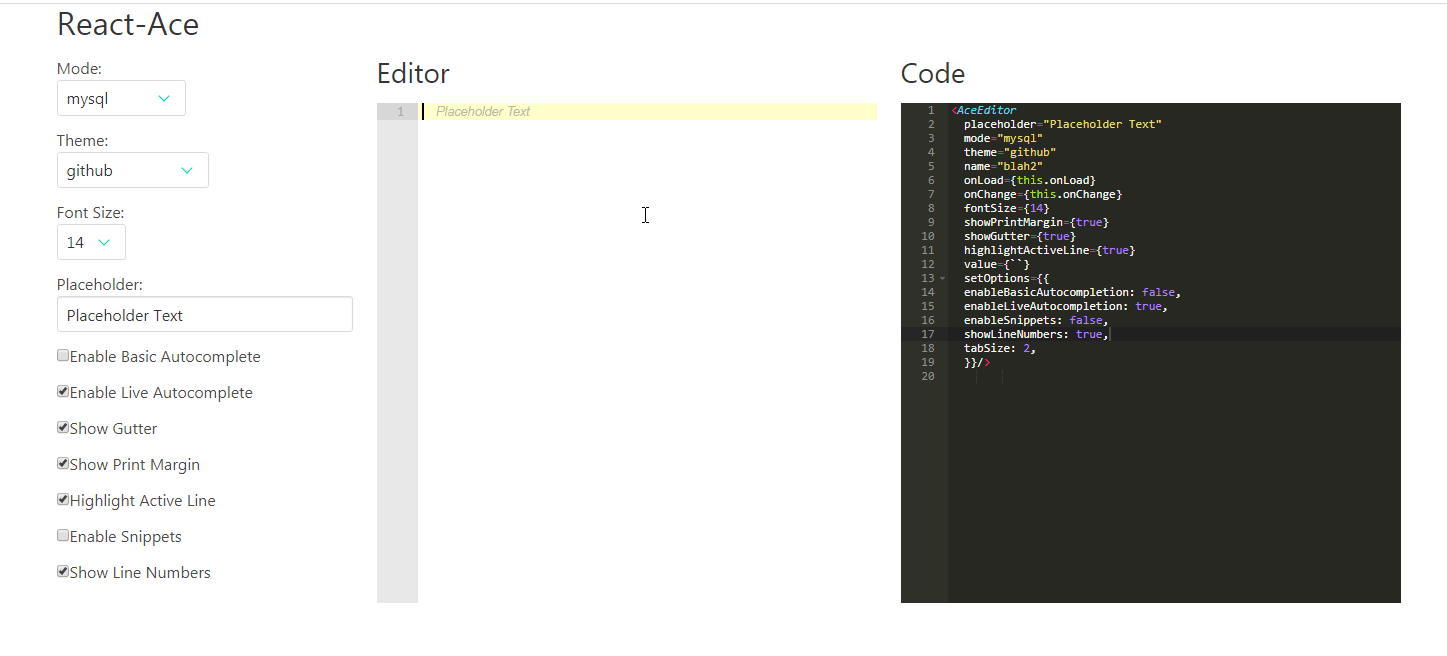Click the Font Size: label
The height and width of the screenshot is (656, 1447).
pyautogui.click(x=91, y=212)
